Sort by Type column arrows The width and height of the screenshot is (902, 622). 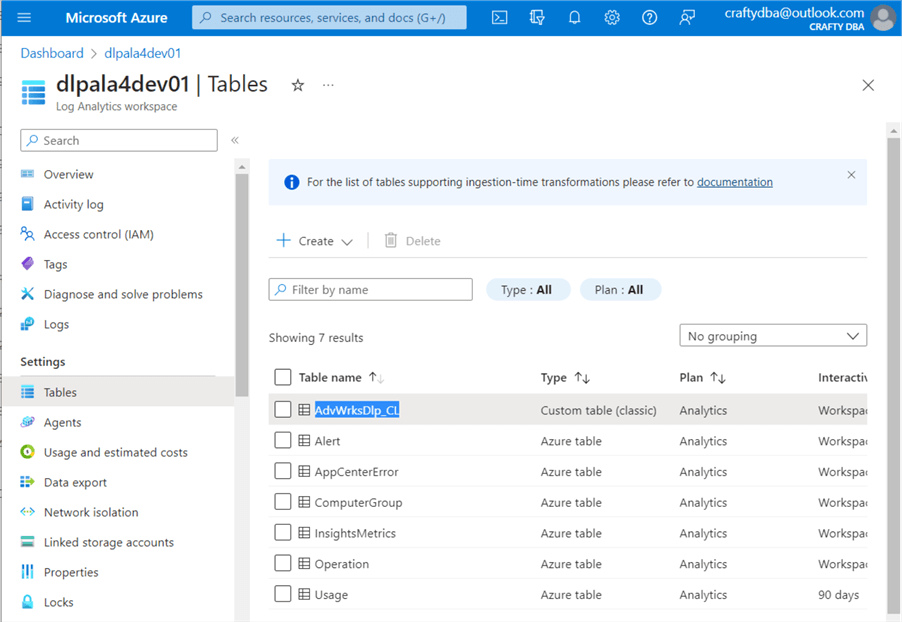(582, 377)
